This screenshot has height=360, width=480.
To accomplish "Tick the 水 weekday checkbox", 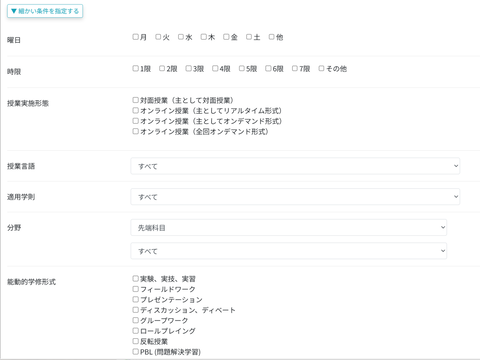I will pos(181,37).
